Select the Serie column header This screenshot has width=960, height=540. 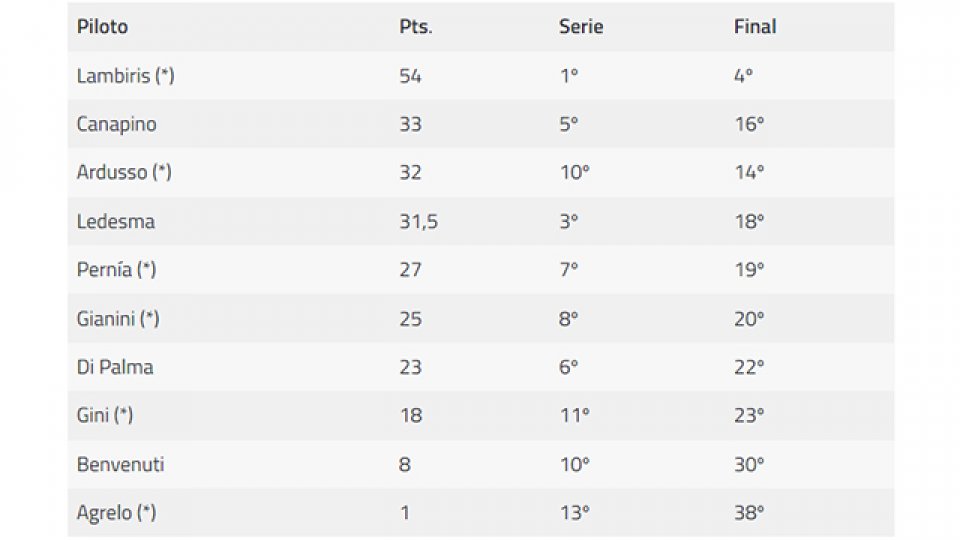click(581, 26)
